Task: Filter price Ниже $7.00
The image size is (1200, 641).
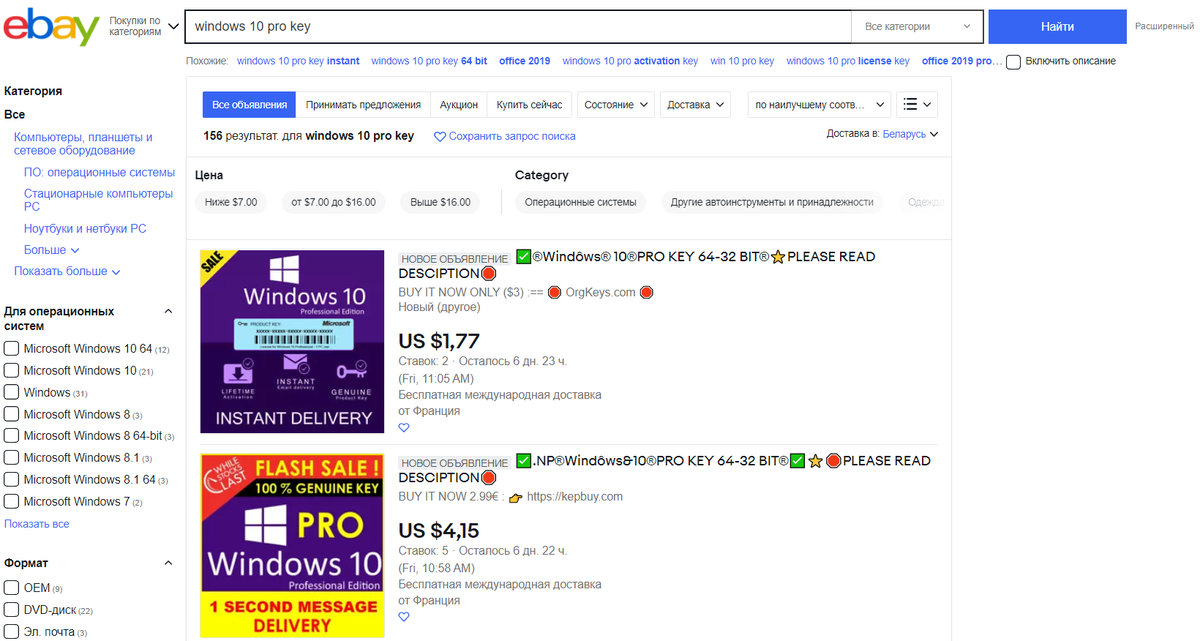Action: [231, 202]
